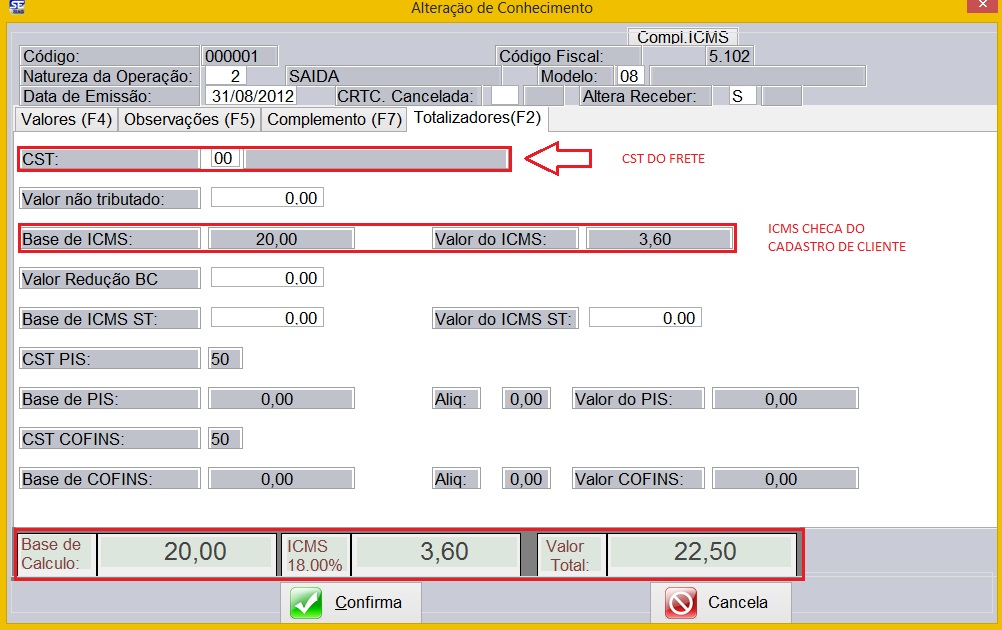Select the Altera Receber field with S
This screenshot has width=1002, height=630.
click(743, 96)
